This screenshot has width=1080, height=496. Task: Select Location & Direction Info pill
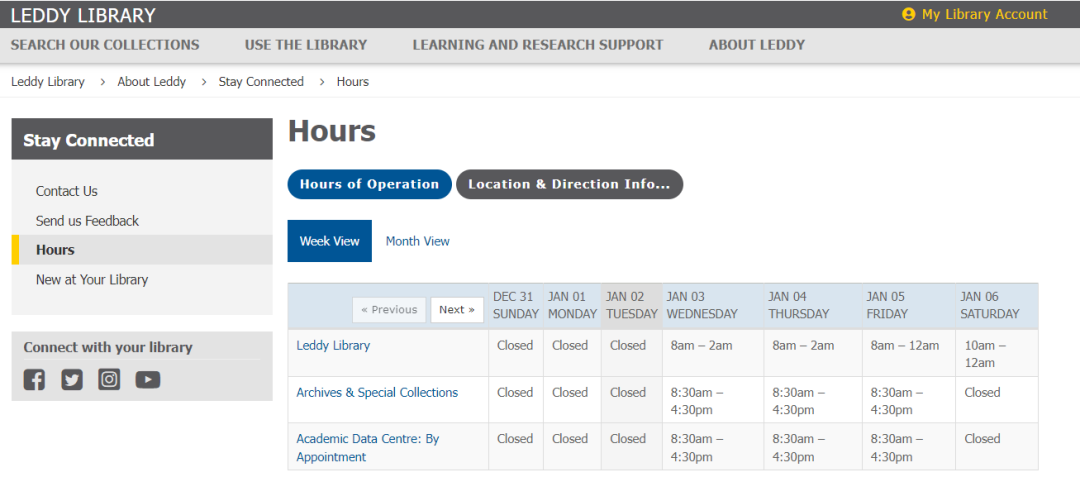(x=570, y=185)
